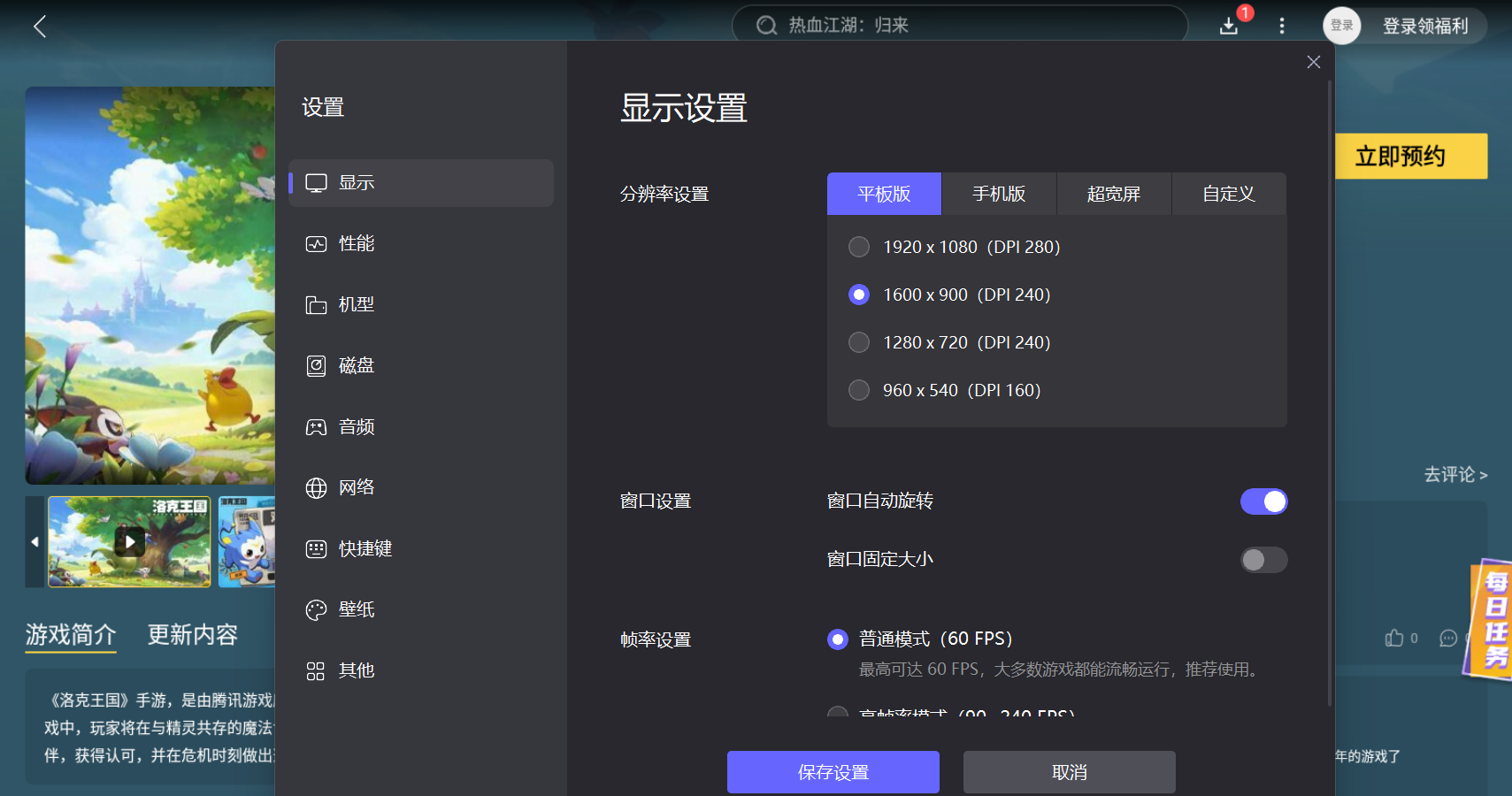Open 其他 settings section label
1512x796 pixels.
[x=357, y=671]
